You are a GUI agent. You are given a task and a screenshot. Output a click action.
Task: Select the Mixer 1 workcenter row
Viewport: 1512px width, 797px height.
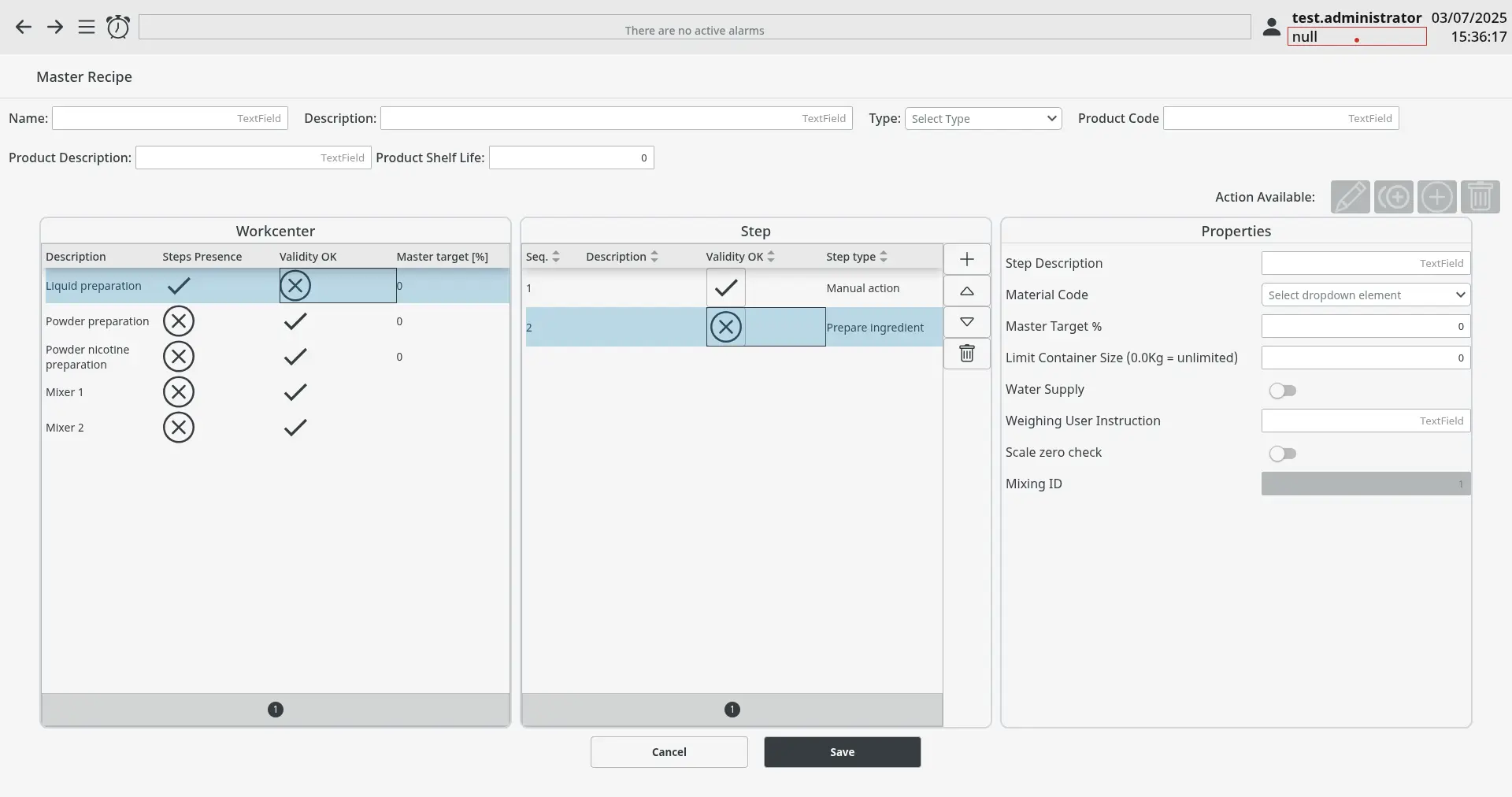click(276, 392)
